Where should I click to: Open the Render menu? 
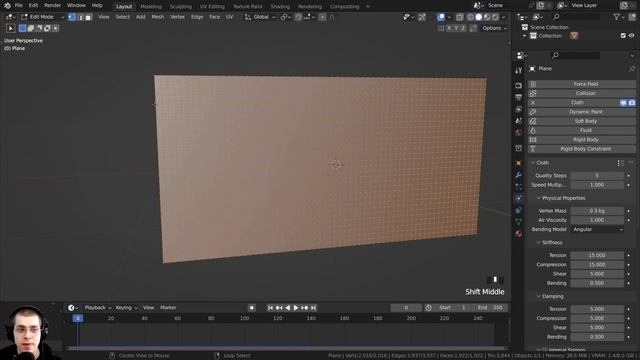pyautogui.click(x=52, y=6)
